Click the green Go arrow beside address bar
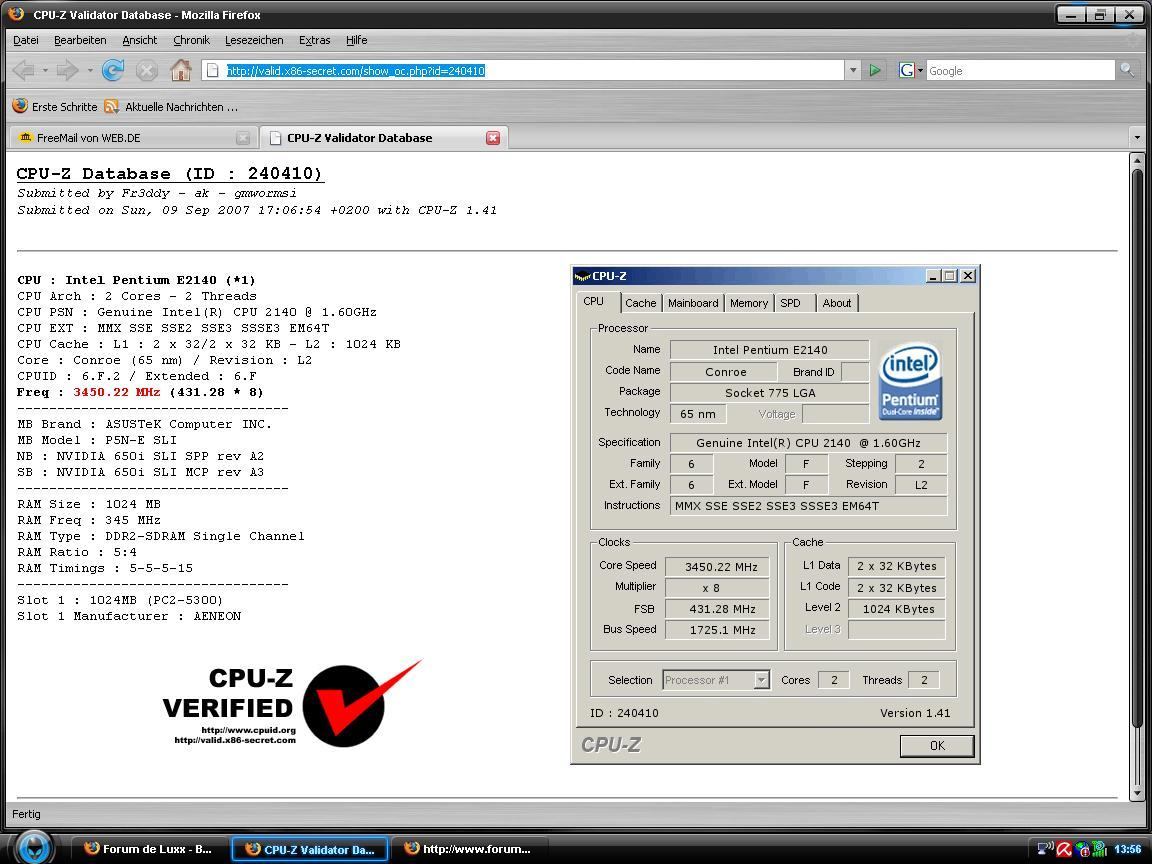The image size is (1152, 864). (874, 71)
